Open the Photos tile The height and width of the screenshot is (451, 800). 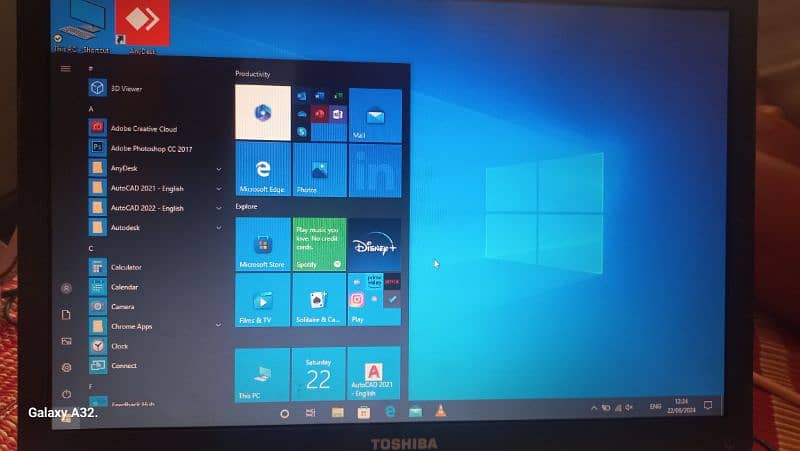(x=319, y=169)
